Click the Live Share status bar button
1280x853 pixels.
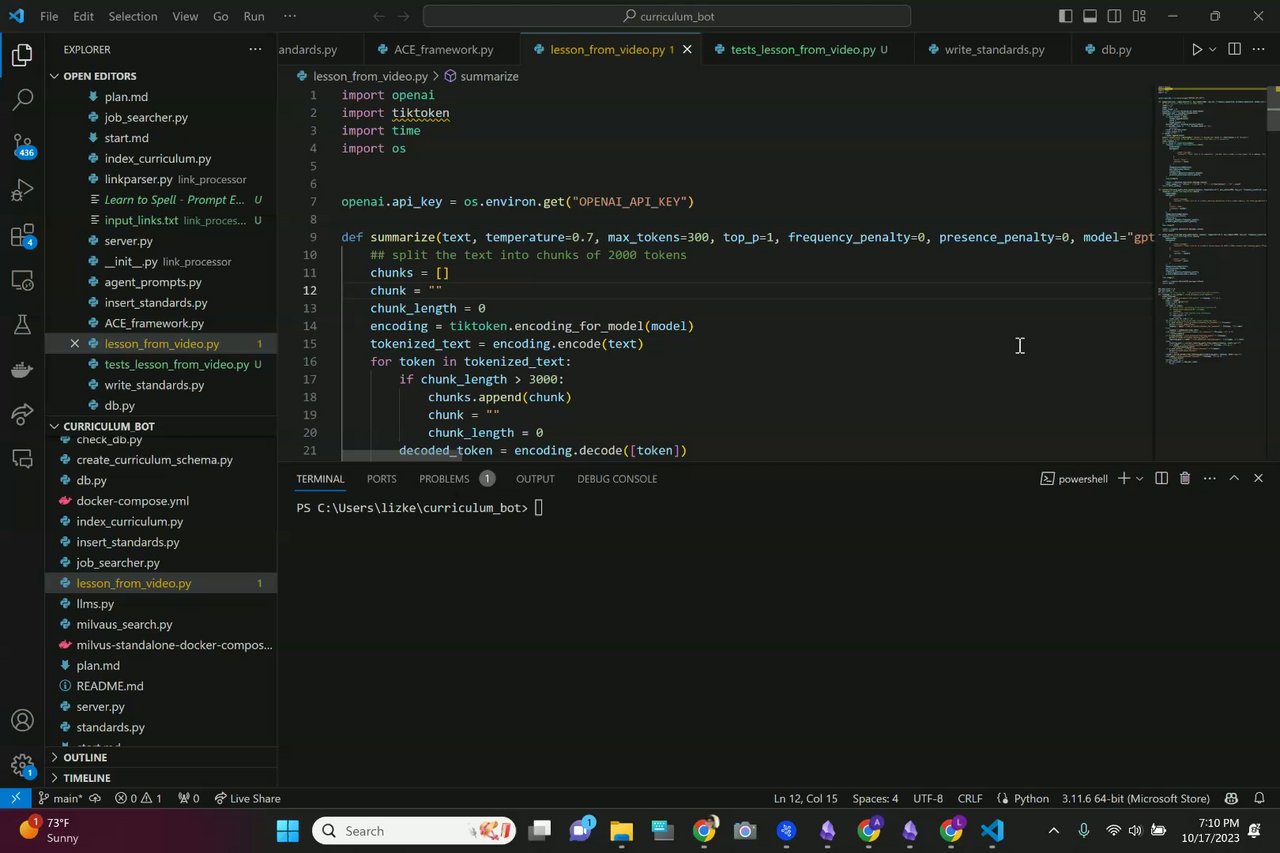tap(247, 798)
